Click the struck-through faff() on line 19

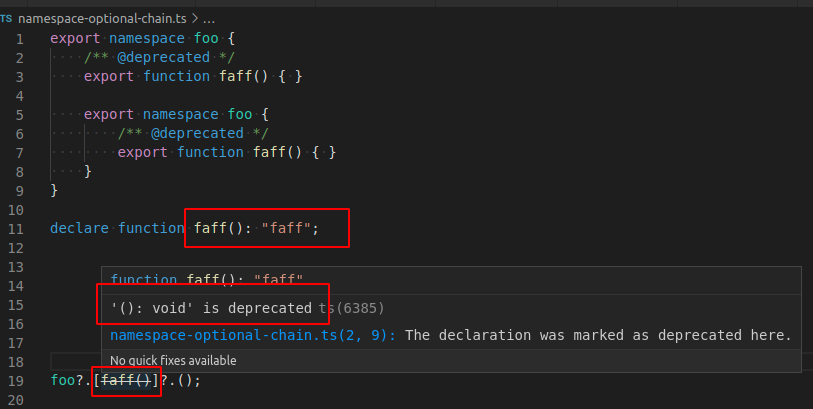point(126,380)
